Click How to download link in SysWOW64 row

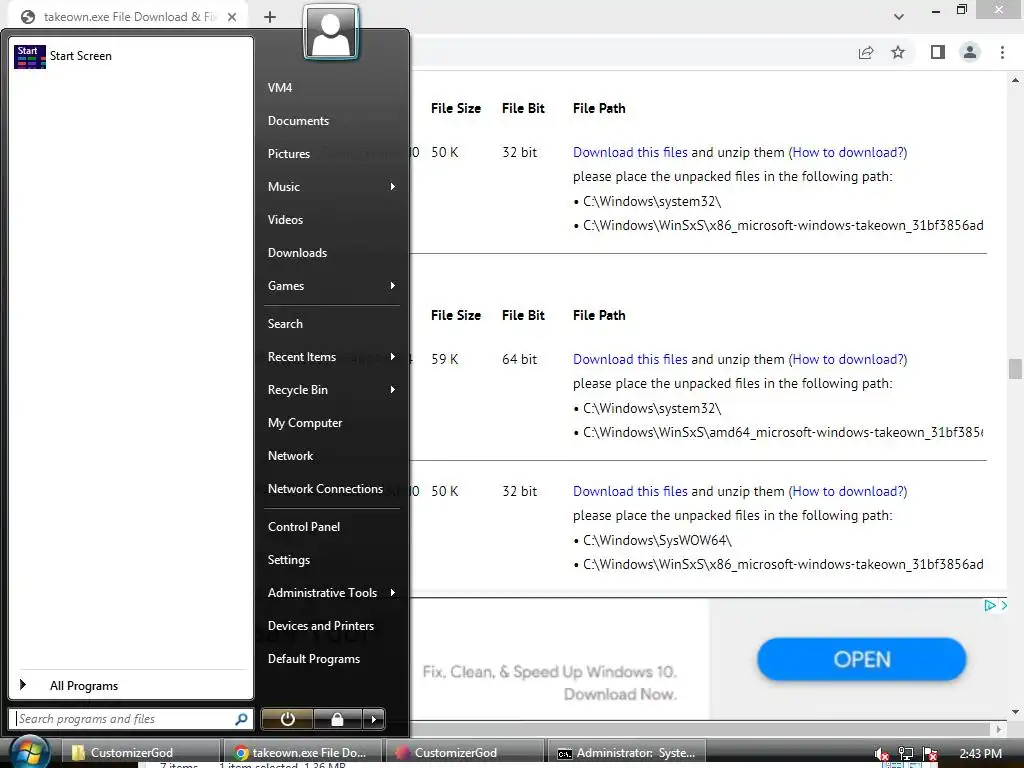click(848, 491)
